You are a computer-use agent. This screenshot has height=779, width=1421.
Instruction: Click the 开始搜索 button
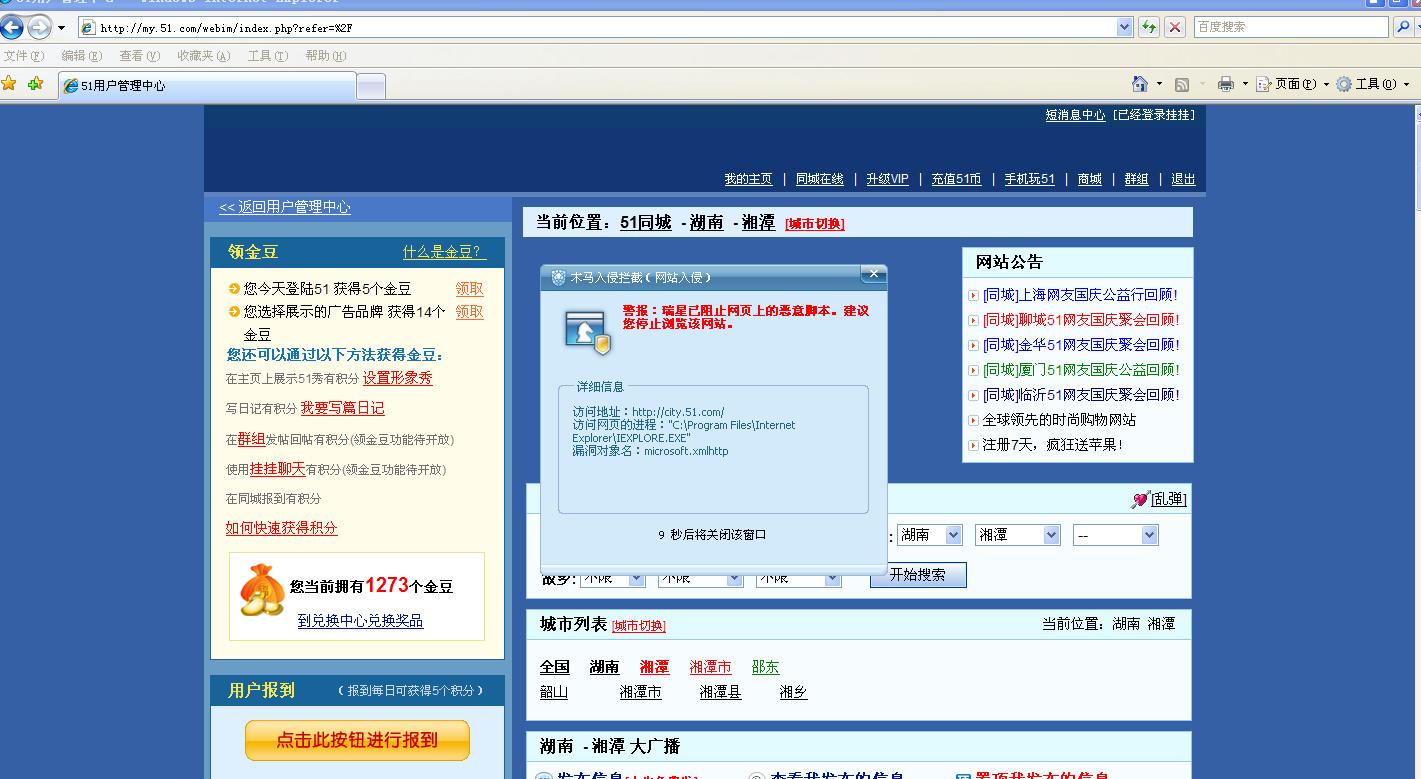coord(918,575)
